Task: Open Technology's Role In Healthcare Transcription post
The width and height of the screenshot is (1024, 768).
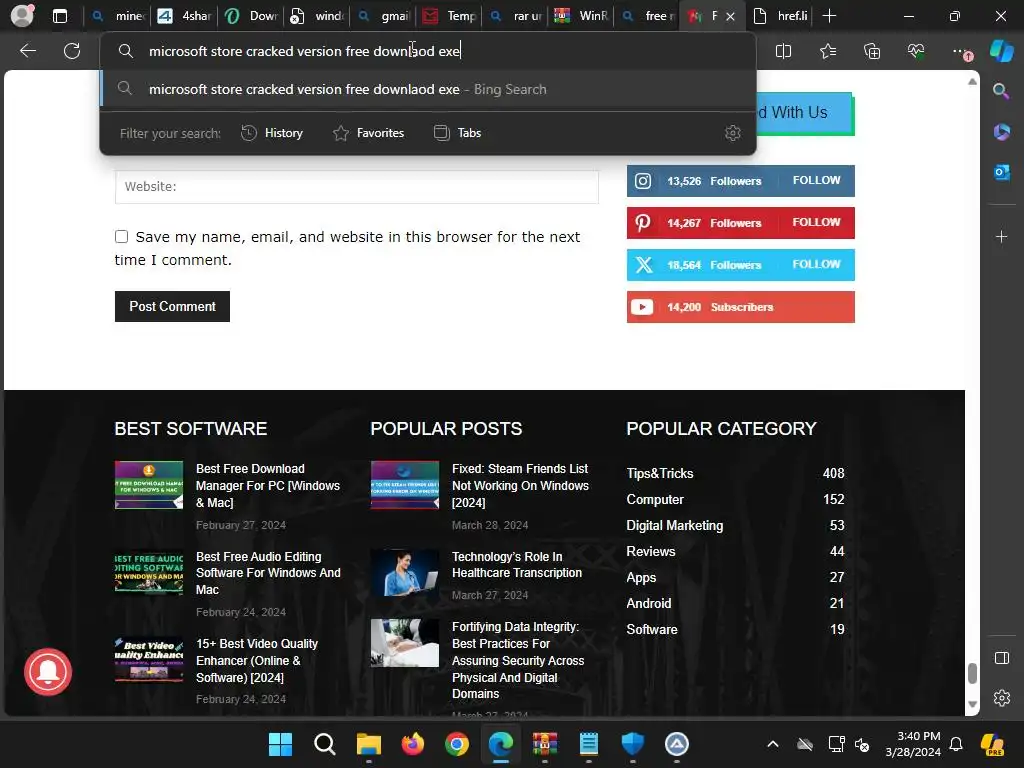Action: click(517, 565)
